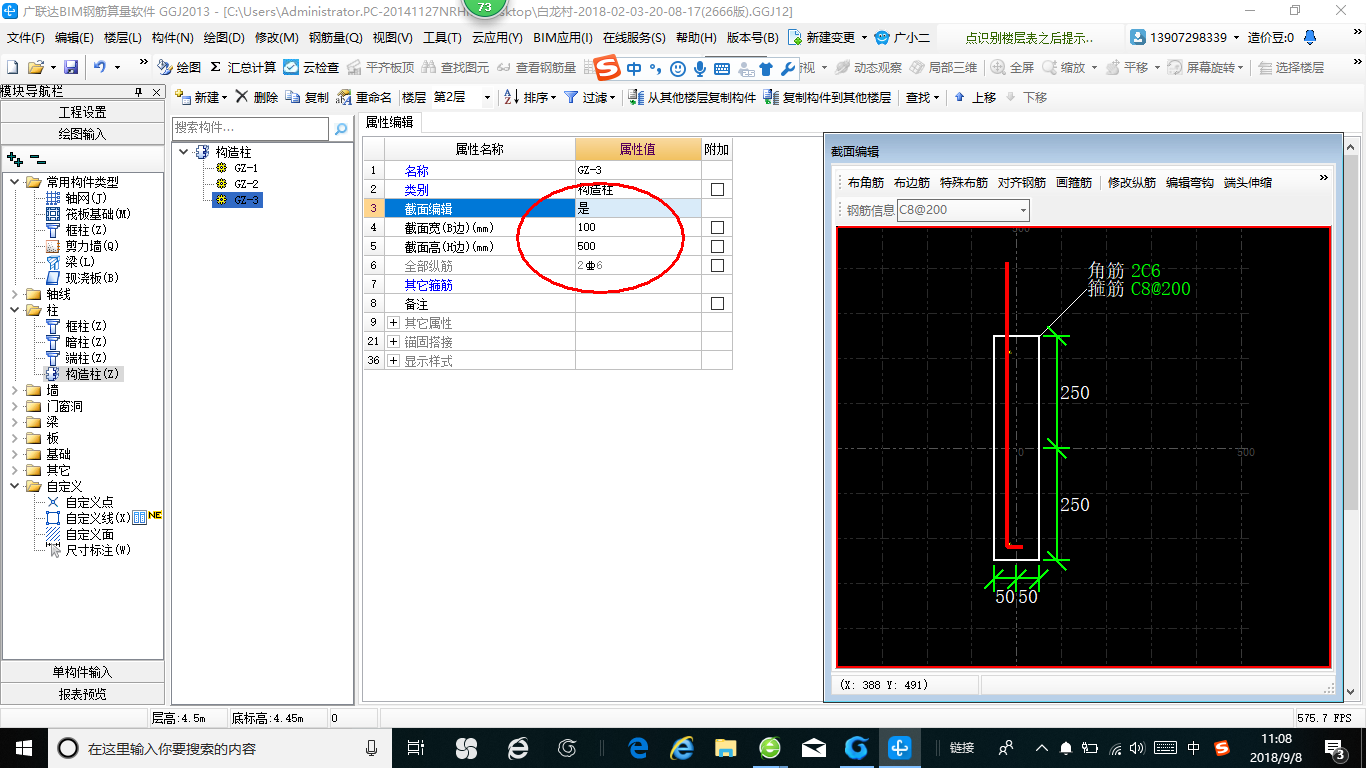Click the 截面宽 value cell 100

click(x=638, y=228)
